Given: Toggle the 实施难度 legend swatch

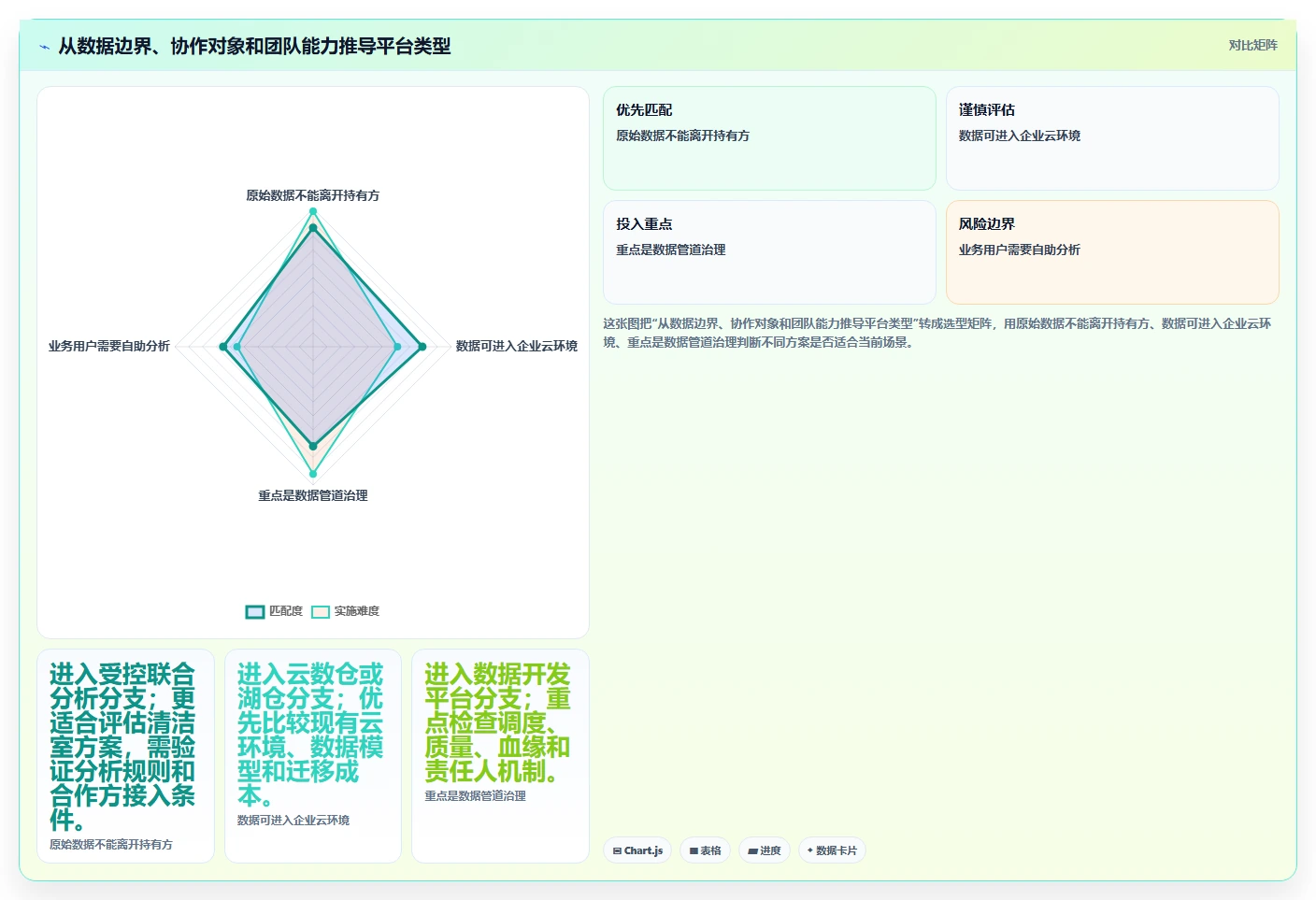Looking at the screenshot, I should coord(321,612).
